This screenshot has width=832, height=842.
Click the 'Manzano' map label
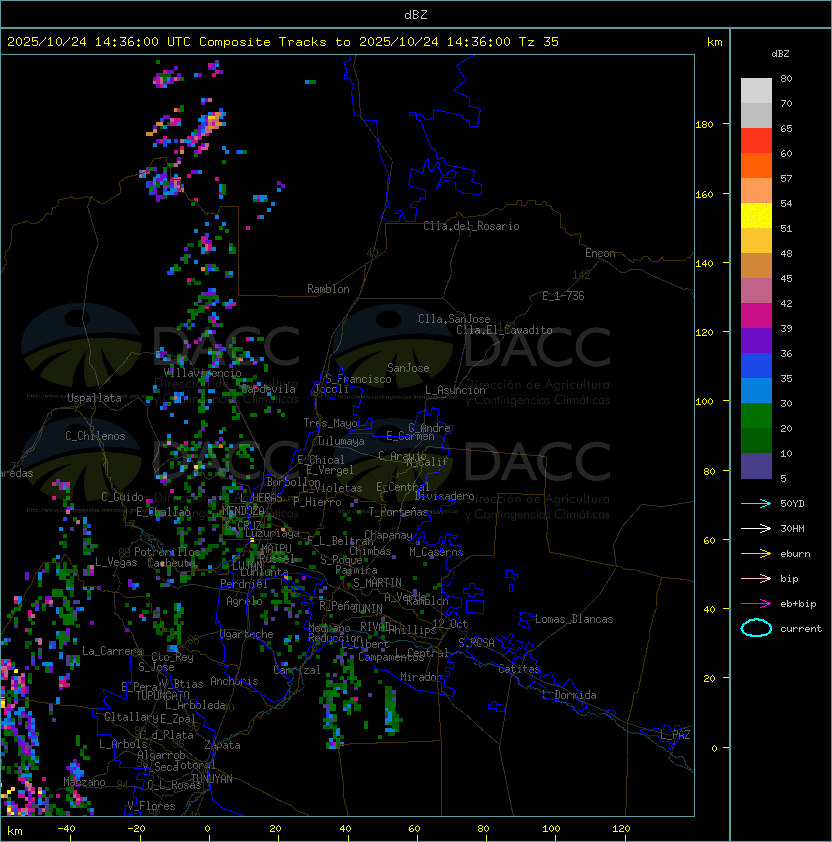(84, 782)
